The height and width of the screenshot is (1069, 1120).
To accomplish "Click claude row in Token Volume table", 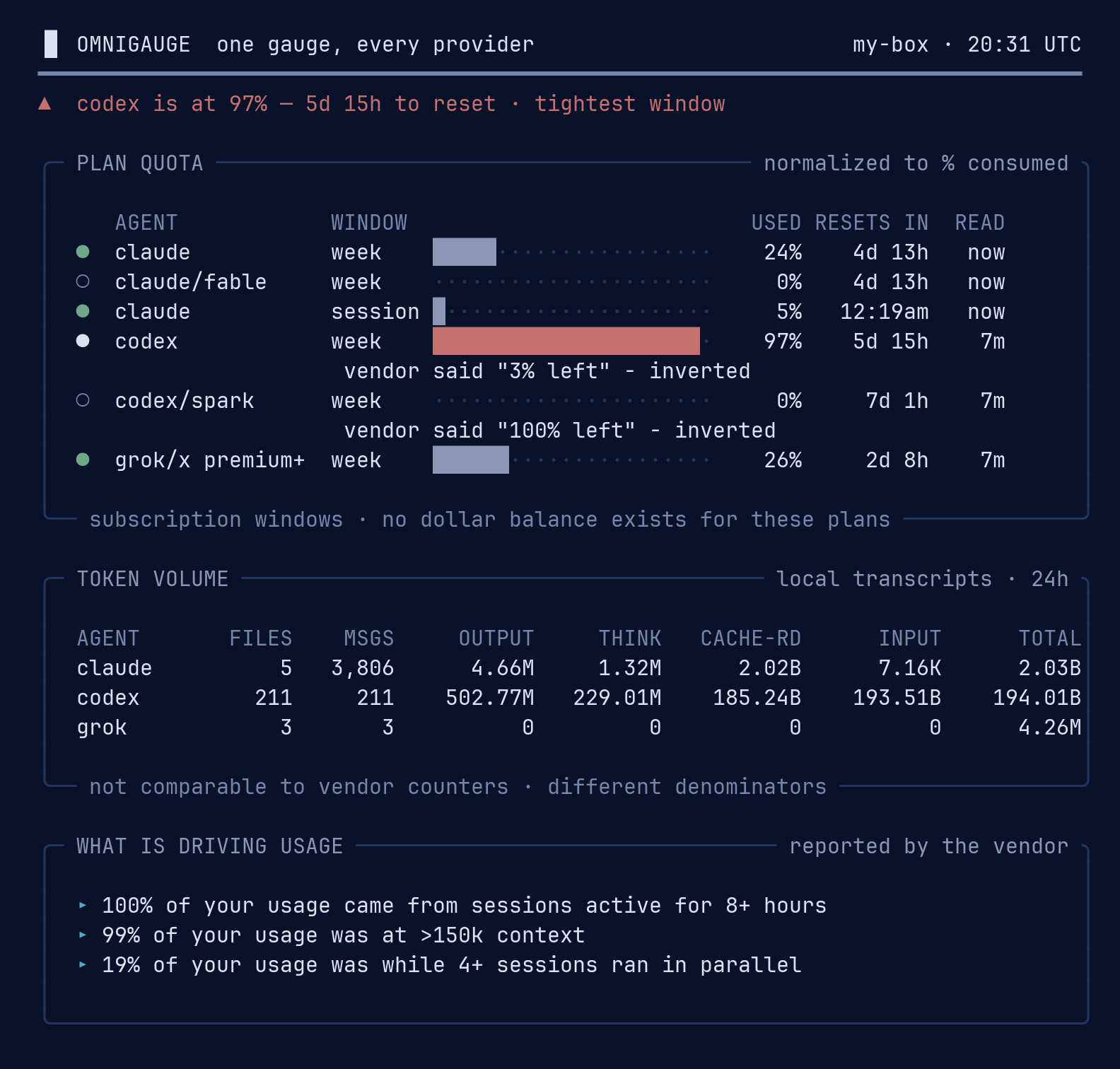I will [x=579, y=668].
